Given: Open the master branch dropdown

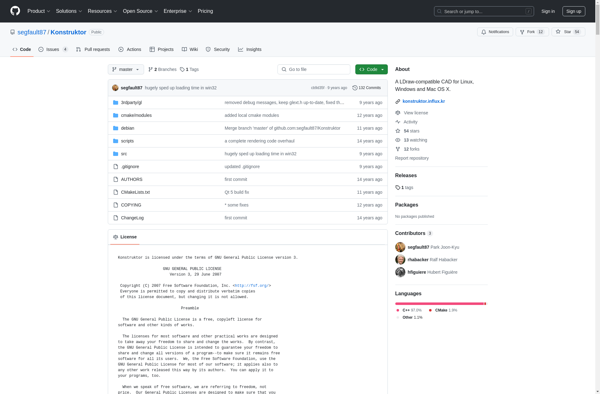Looking at the screenshot, I should (126, 69).
